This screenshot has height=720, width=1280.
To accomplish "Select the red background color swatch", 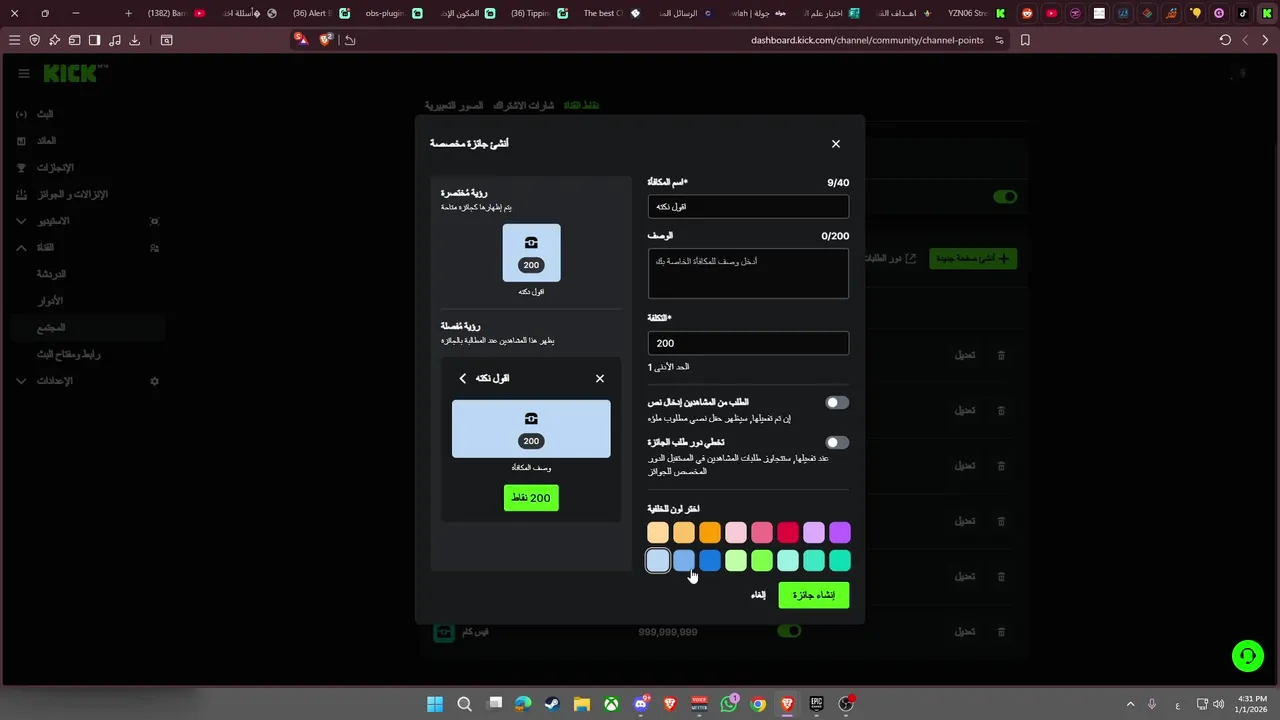I will click(788, 532).
